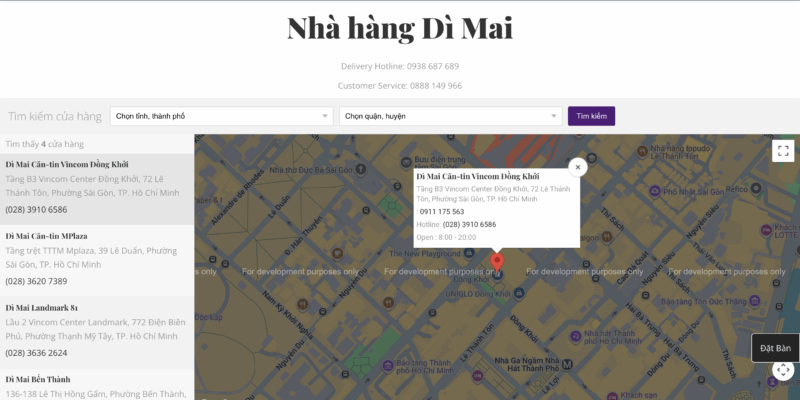Viewport: 800px width, 400px height.
Task: Select the Nhà thờ Đức Bà church icon
Action: (x=361, y=169)
